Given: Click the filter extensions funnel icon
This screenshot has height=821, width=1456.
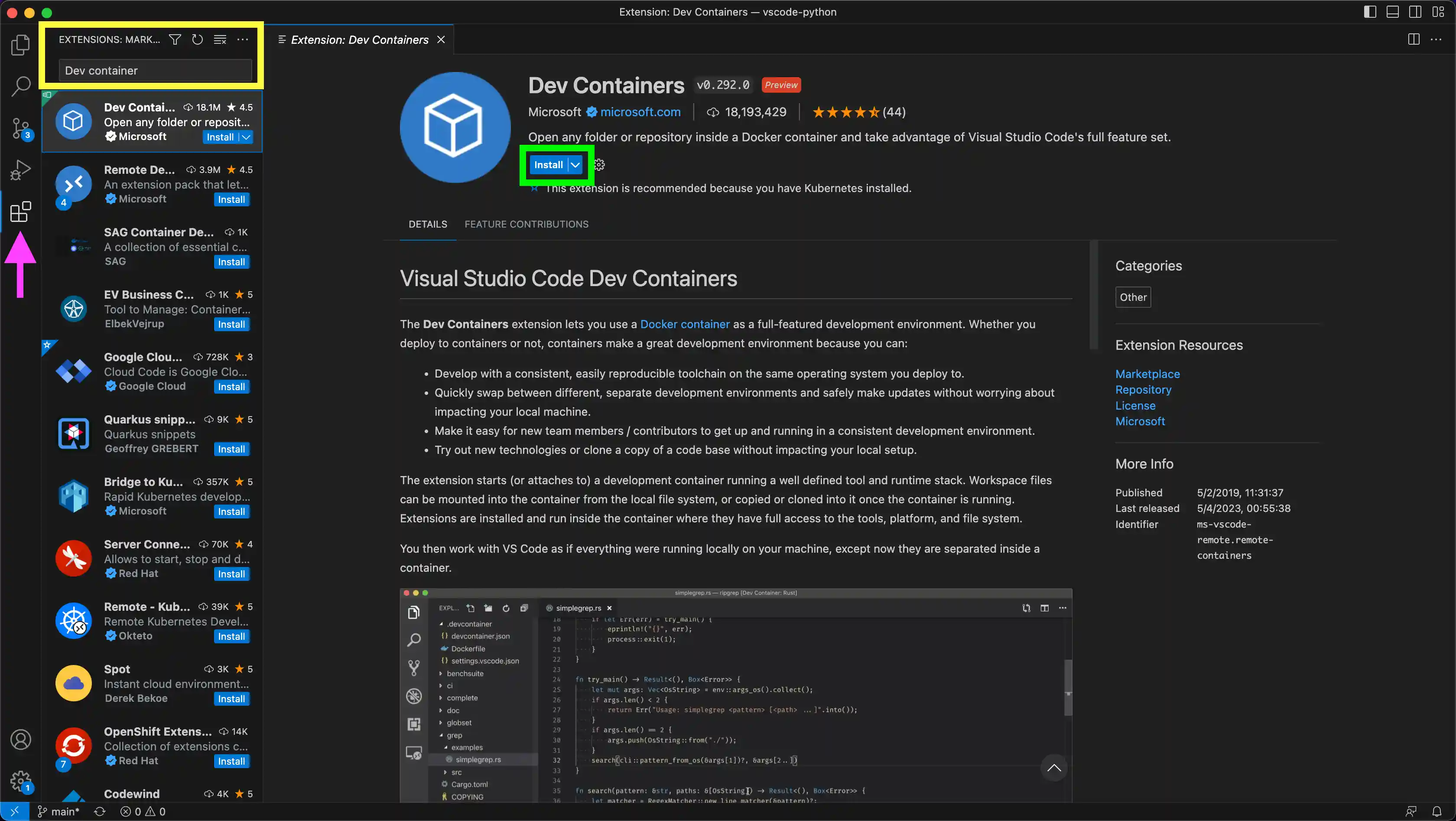Looking at the screenshot, I should 175,39.
